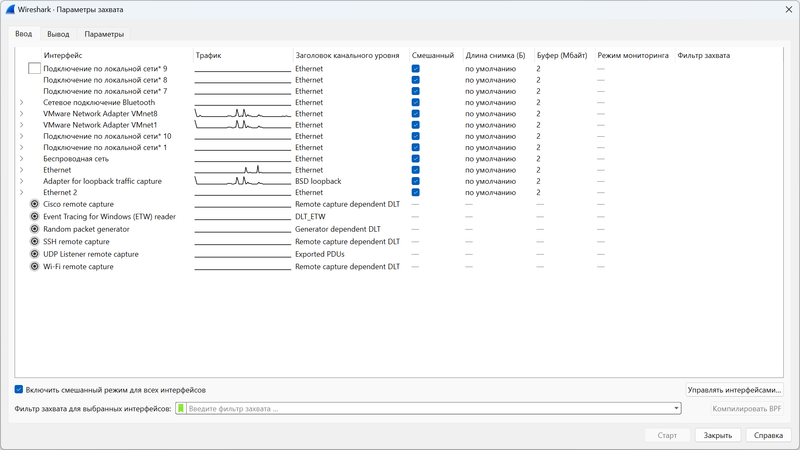The height and width of the screenshot is (450, 800).
Task: Click the snaplen value of the Ethernet 2 row
Action: tap(490, 192)
